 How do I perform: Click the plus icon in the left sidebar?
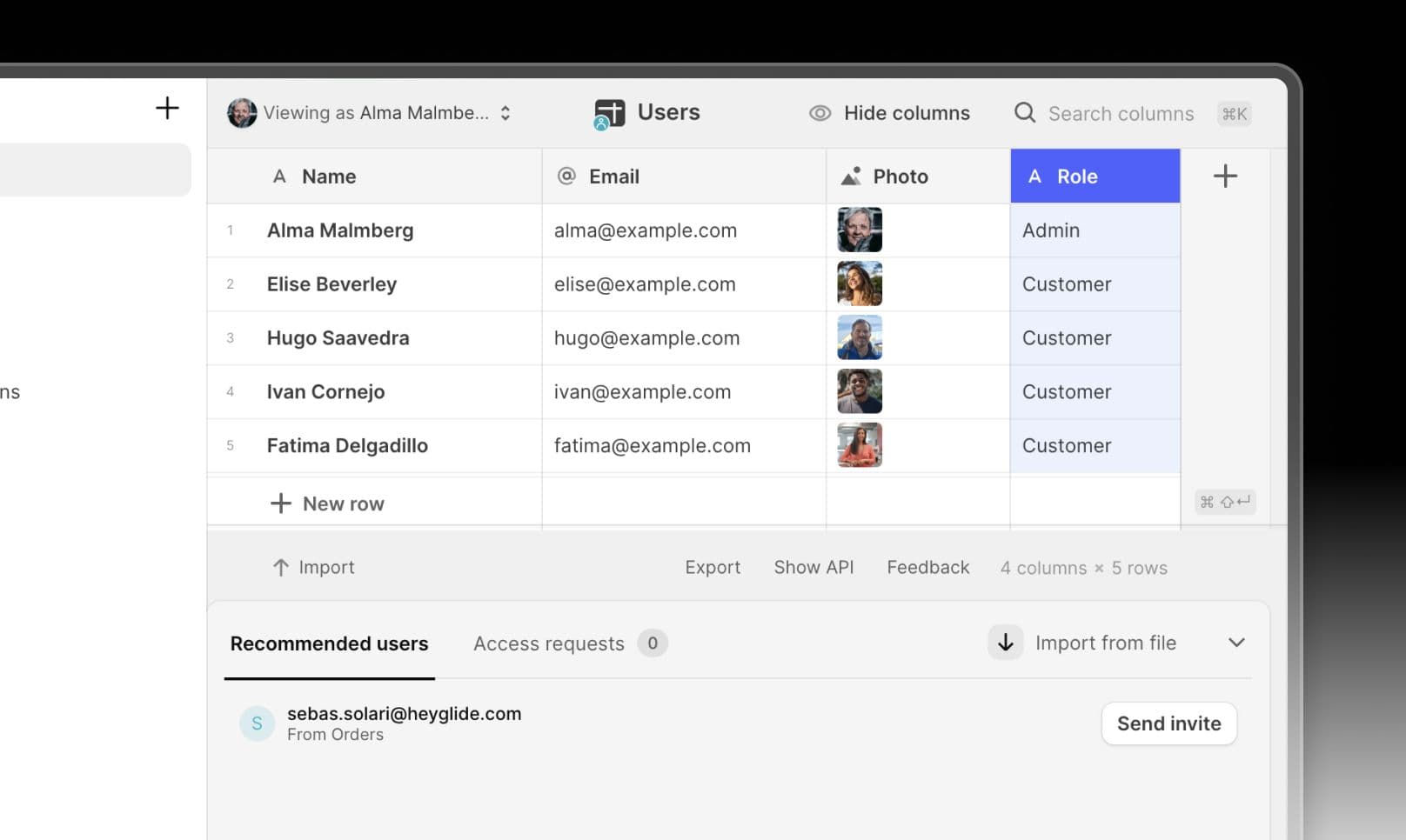167,108
